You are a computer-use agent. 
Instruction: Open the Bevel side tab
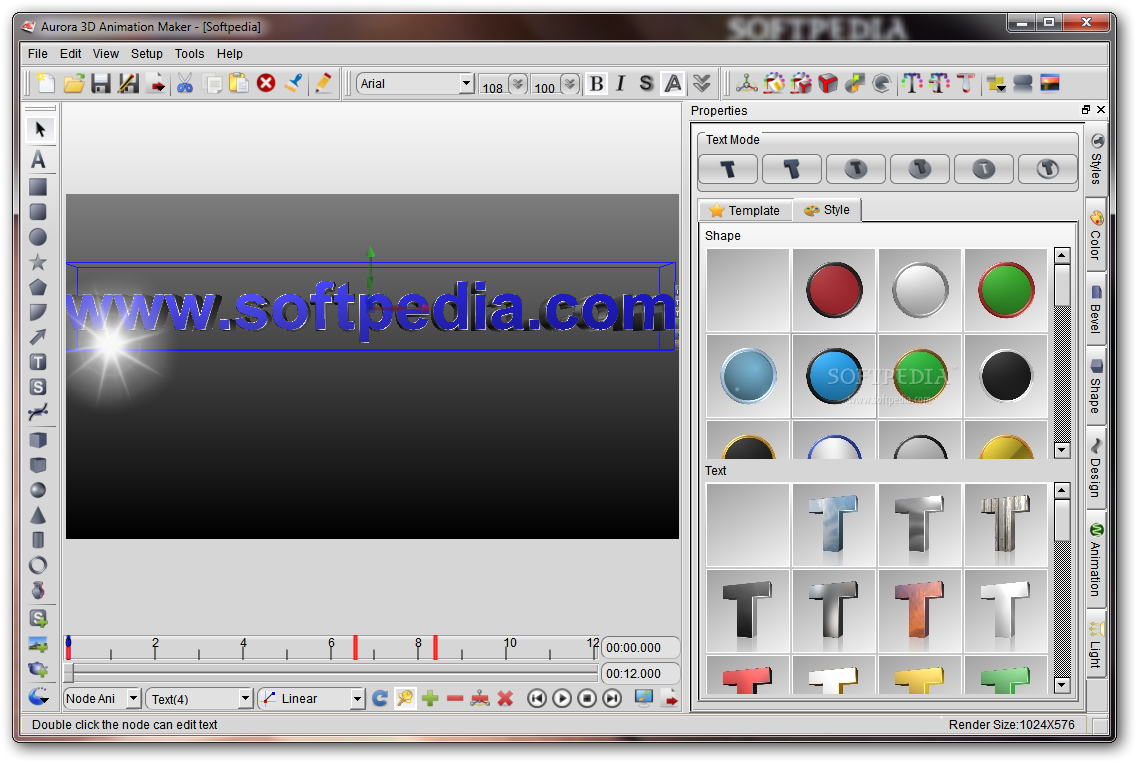click(x=1096, y=309)
